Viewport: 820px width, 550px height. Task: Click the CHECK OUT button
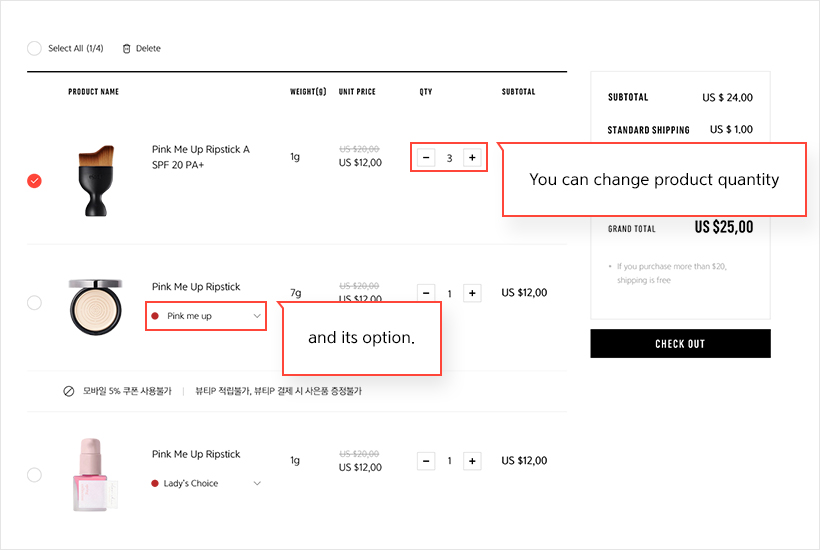point(680,343)
